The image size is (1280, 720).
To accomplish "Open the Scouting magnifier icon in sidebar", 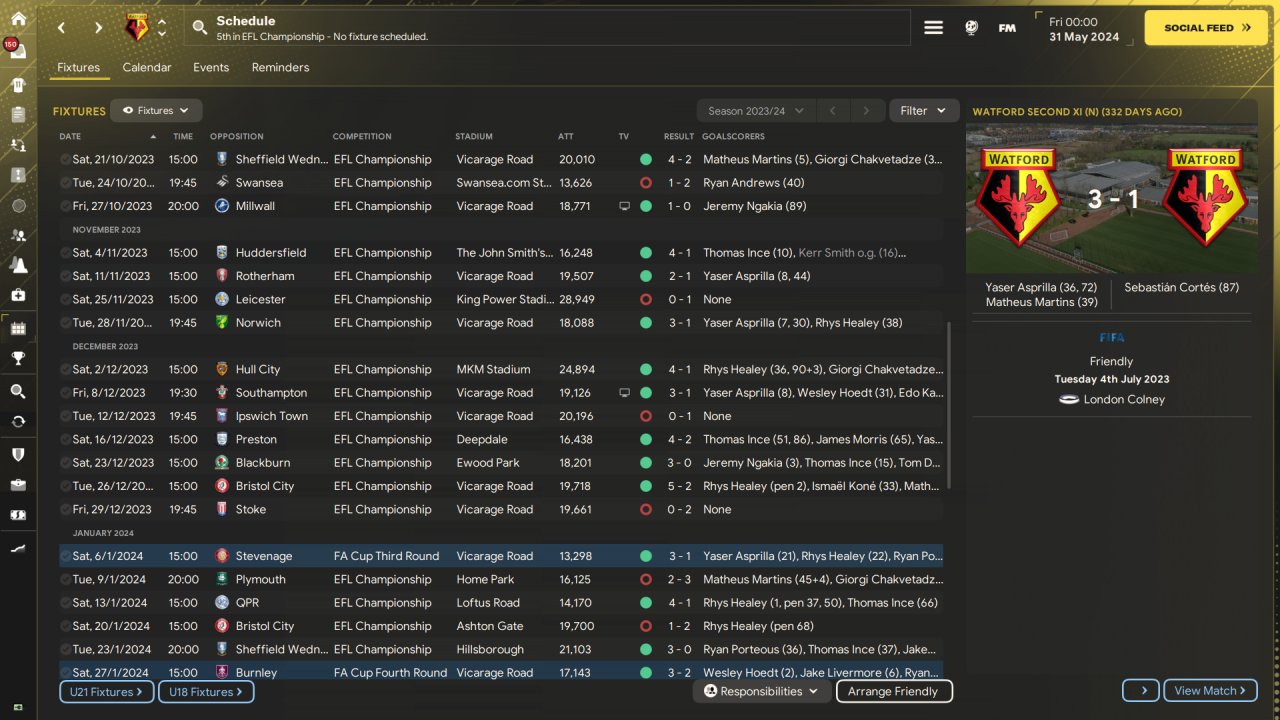I will (18, 391).
